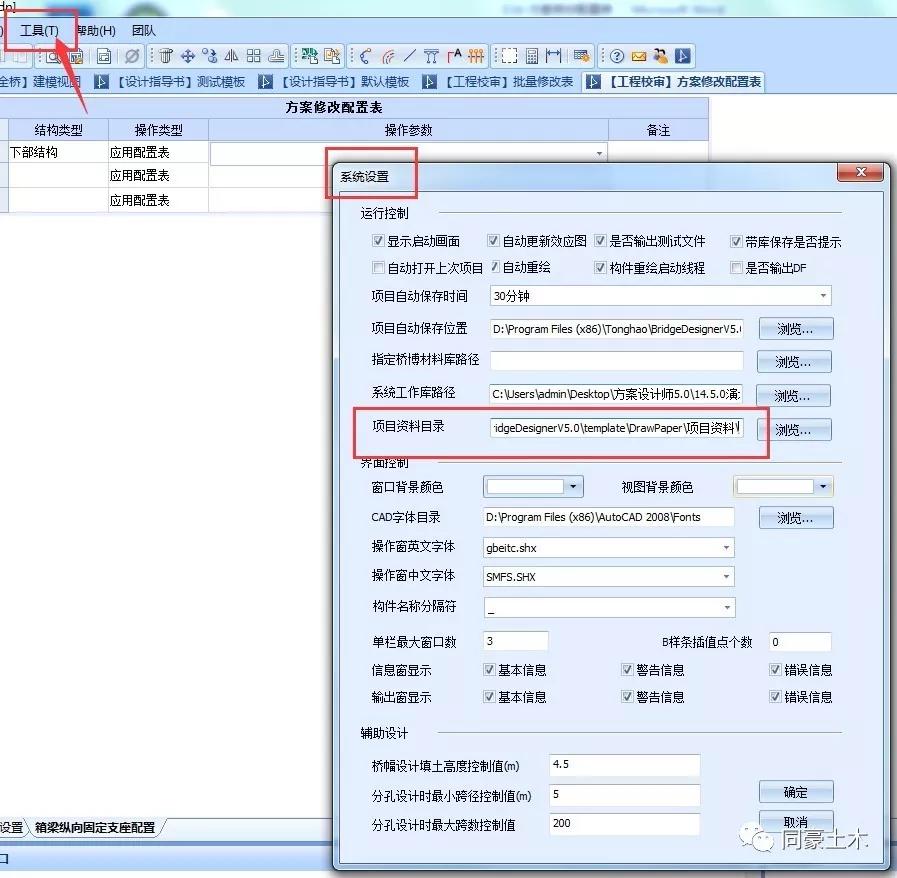This screenshot has width=897, height=878.
Task: Select 箱梁纵向固定支座配置 bottom tab
Action: (x=95, y=827)
